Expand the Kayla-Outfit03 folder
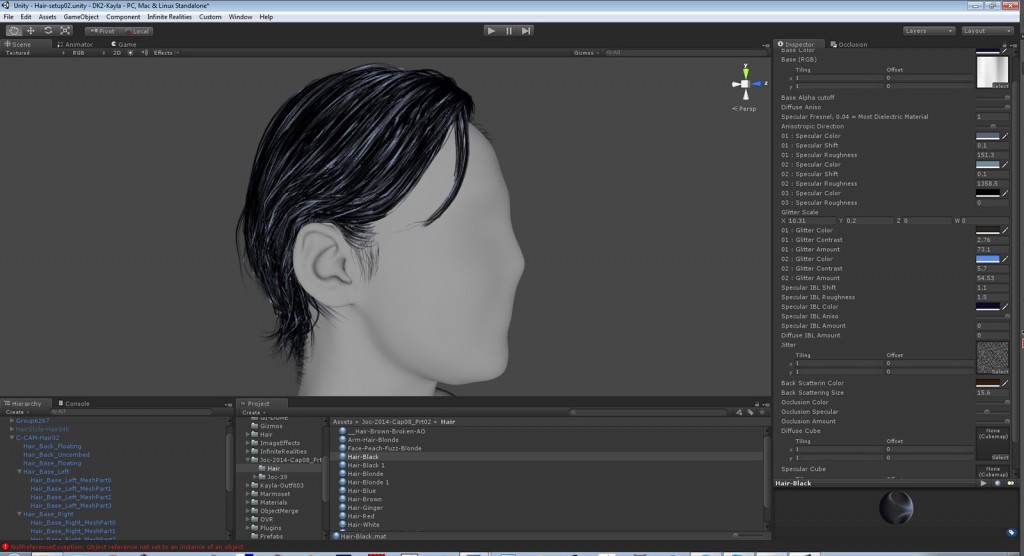Screen dimensions: 1024x556 click(x=248, y=485)
